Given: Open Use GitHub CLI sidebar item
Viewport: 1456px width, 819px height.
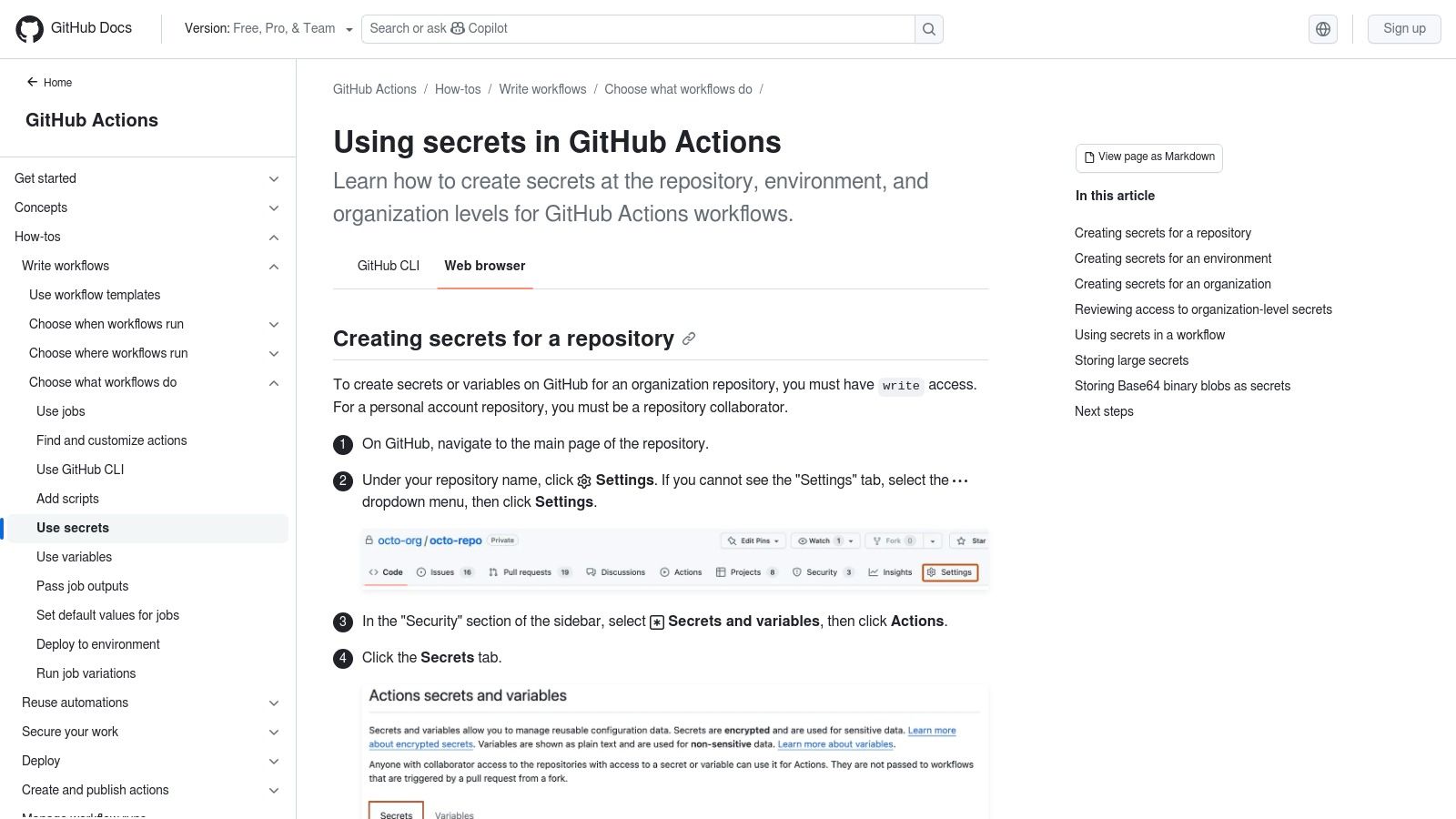Looking at the screenshot, I should coord(80,470).
